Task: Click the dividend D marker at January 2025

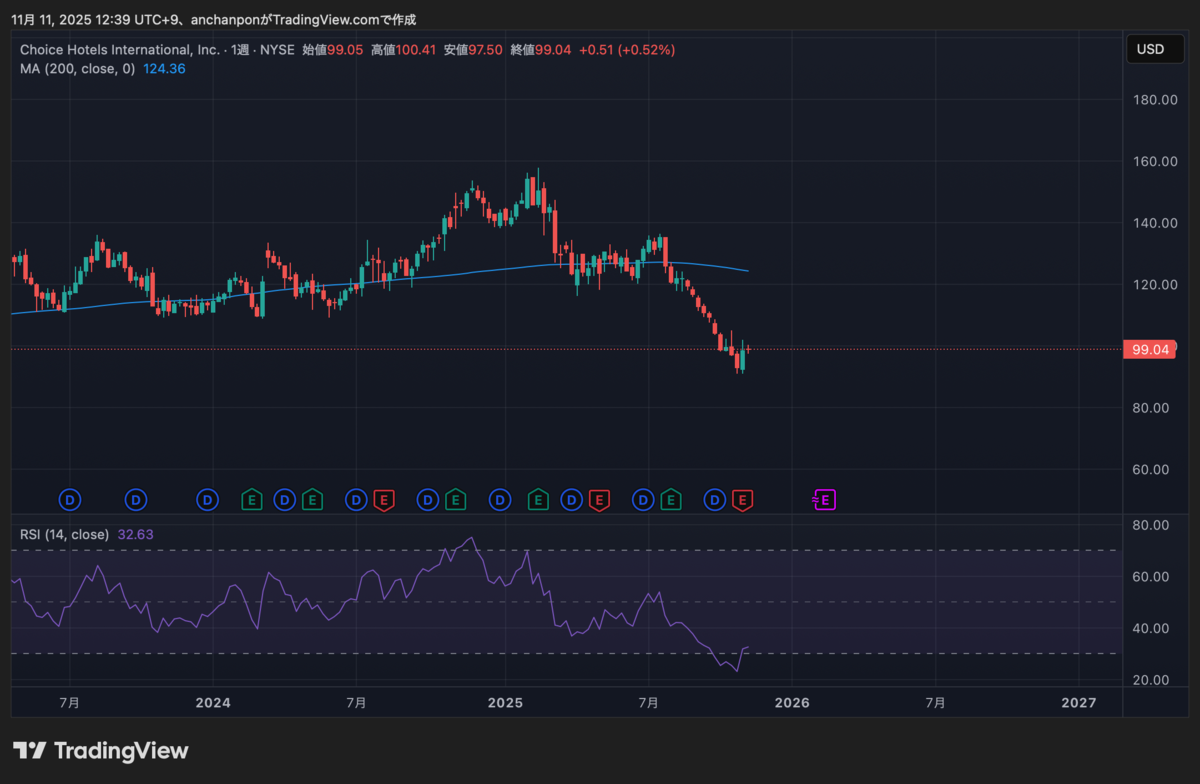Action: 500,498
